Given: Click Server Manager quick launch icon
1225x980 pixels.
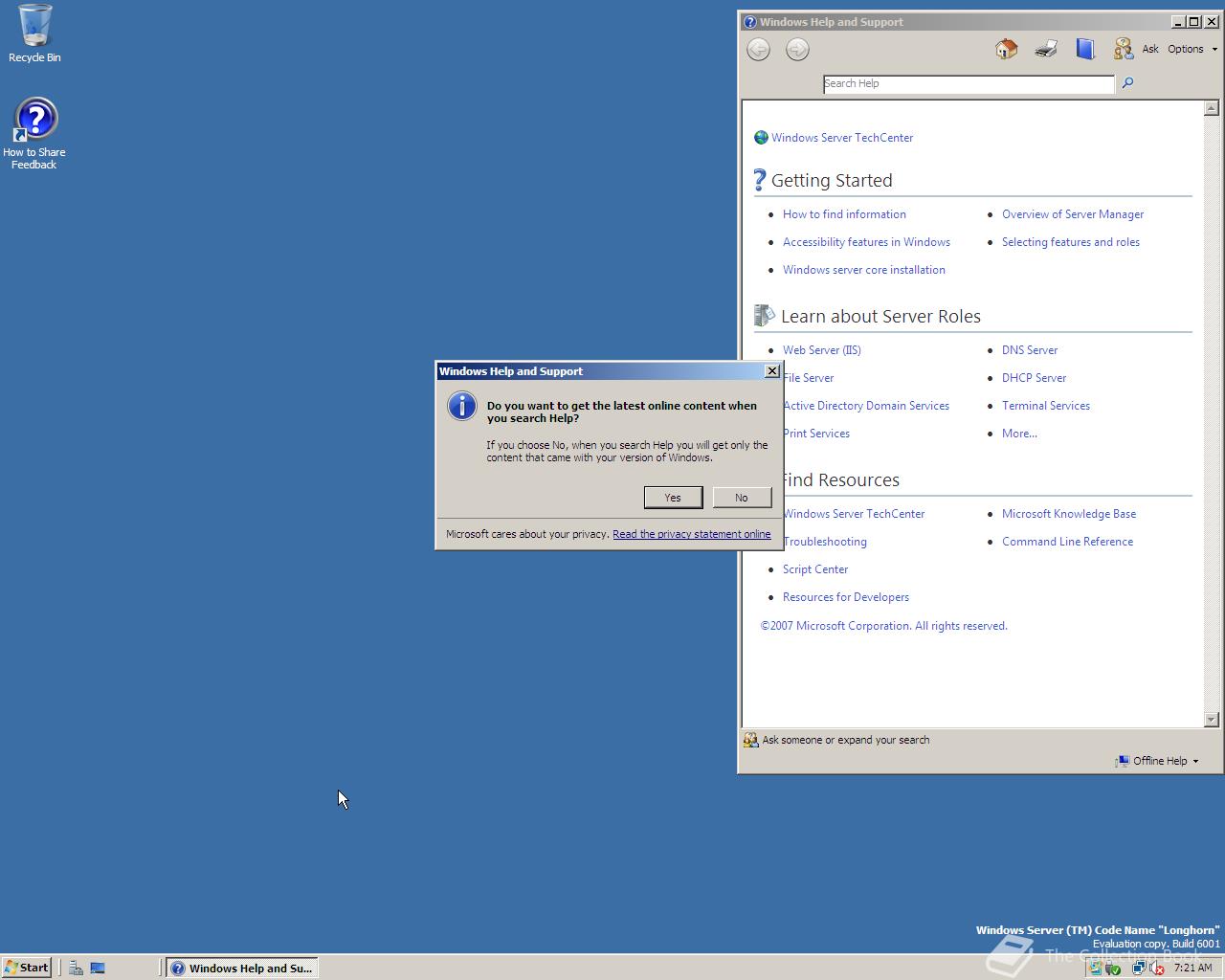Looking at the screenshot, I should (76, 968).
